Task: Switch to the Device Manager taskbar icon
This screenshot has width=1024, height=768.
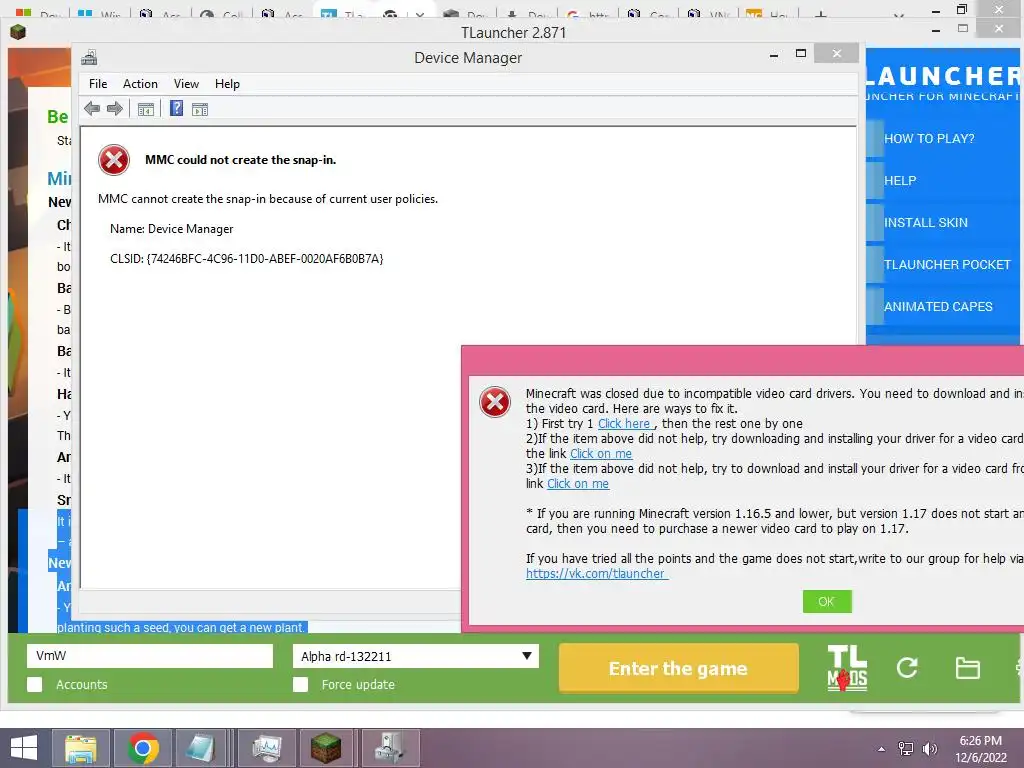Action: click(390, 748)
